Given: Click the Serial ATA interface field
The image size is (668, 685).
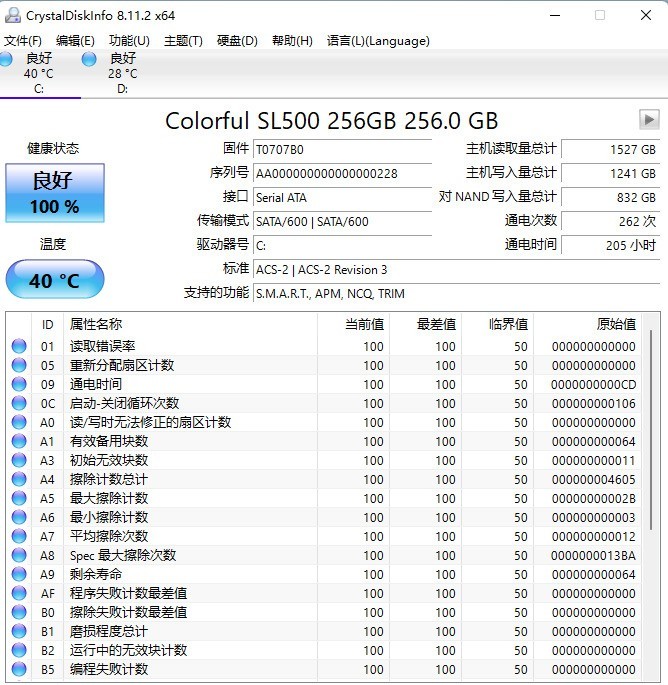Looking at the screenshot, I should click(343, 197).
